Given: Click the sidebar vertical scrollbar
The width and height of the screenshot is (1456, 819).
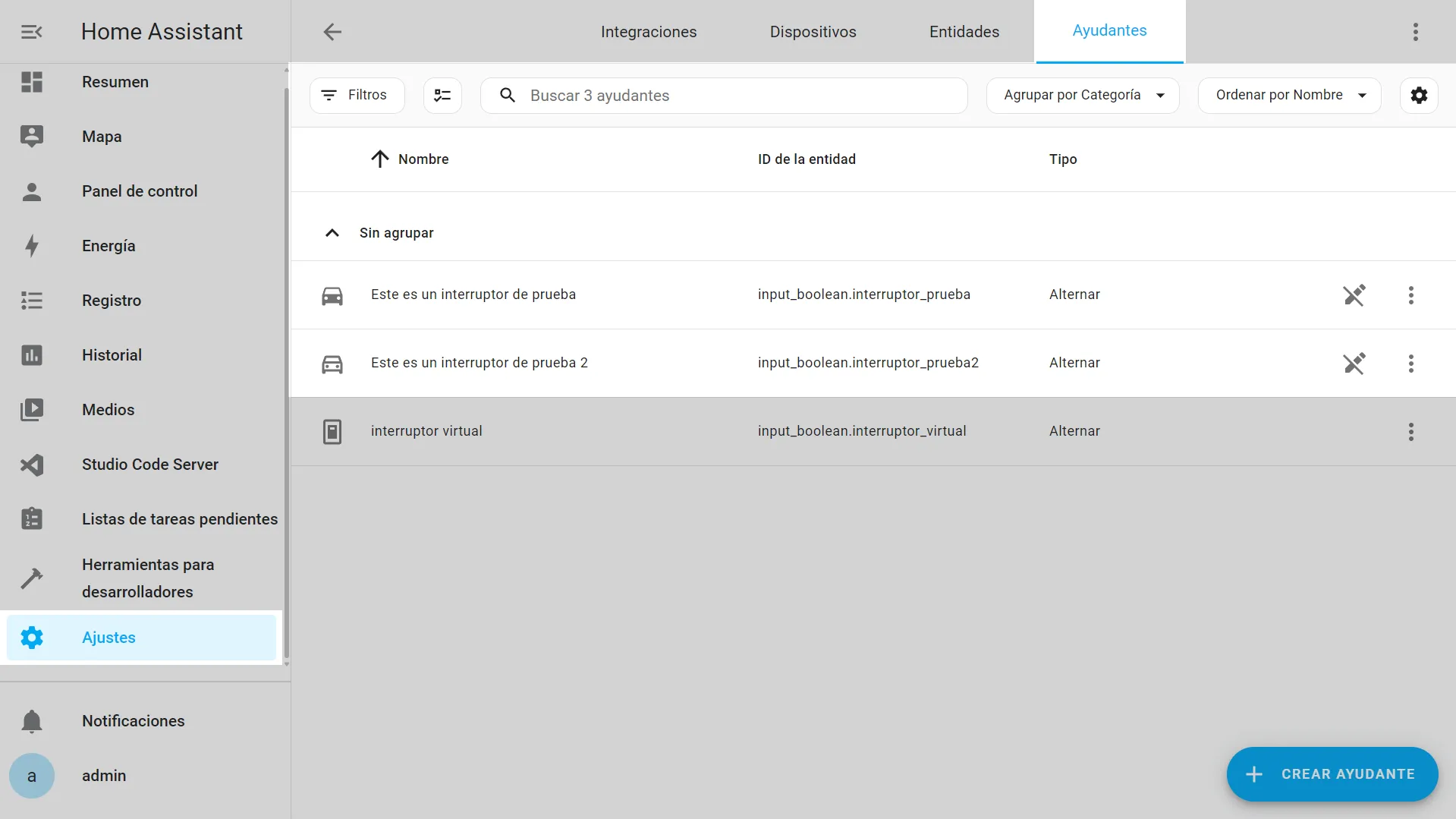Looking at the screenshot, I should (286, 372).
